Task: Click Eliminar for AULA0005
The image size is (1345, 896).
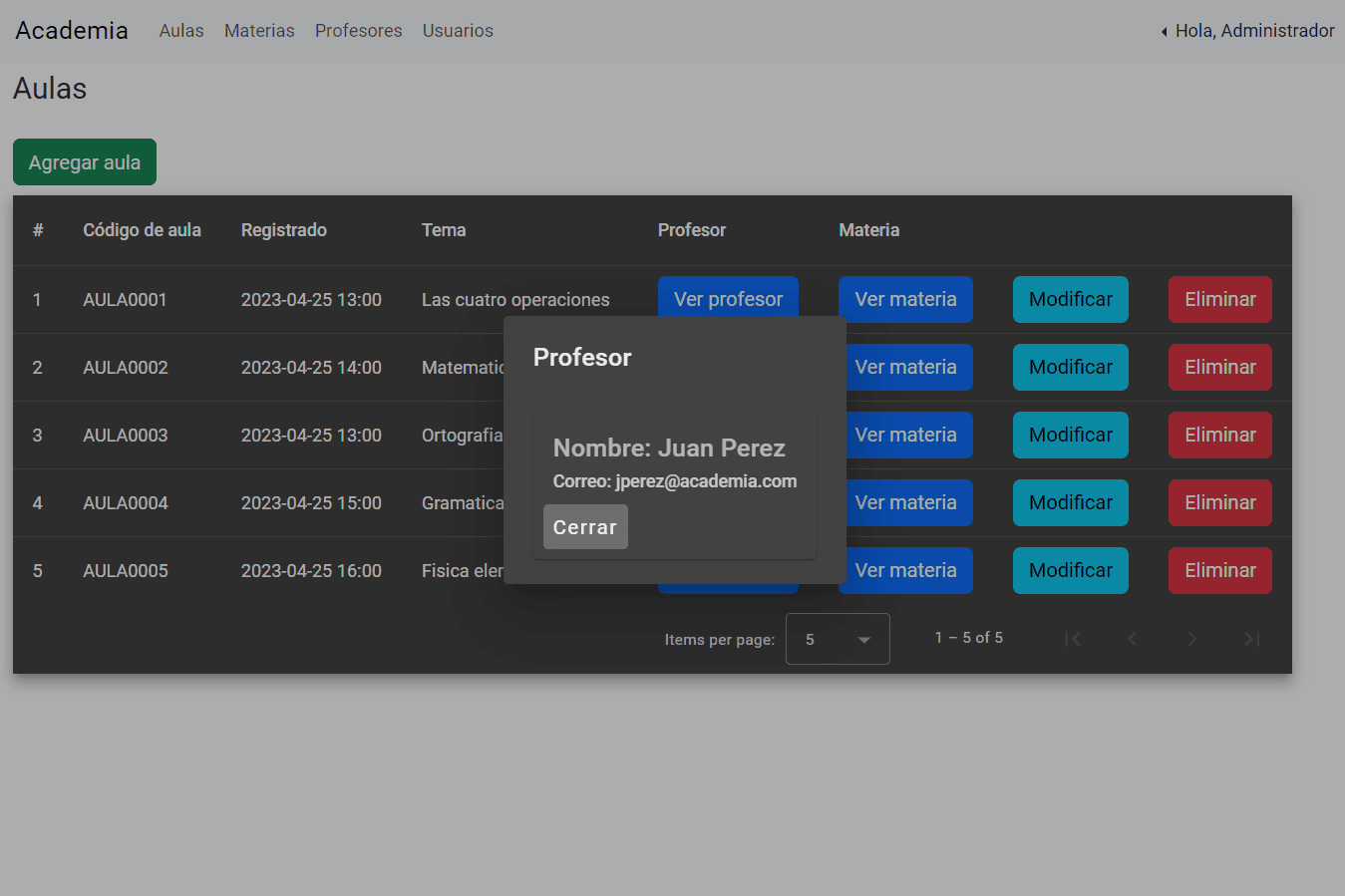Action: click(x=1220, y=570)
